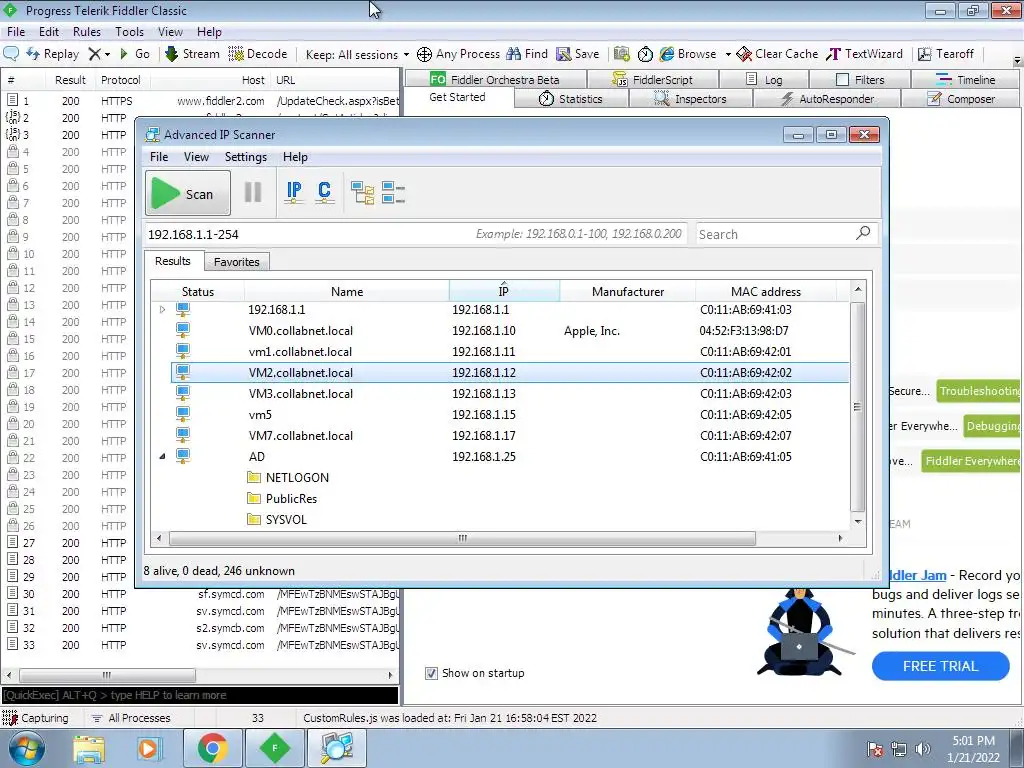The width and height of the screenshot is (1024, 768).
Task: Click the C subnet class icon
Action: coord(324,193)
